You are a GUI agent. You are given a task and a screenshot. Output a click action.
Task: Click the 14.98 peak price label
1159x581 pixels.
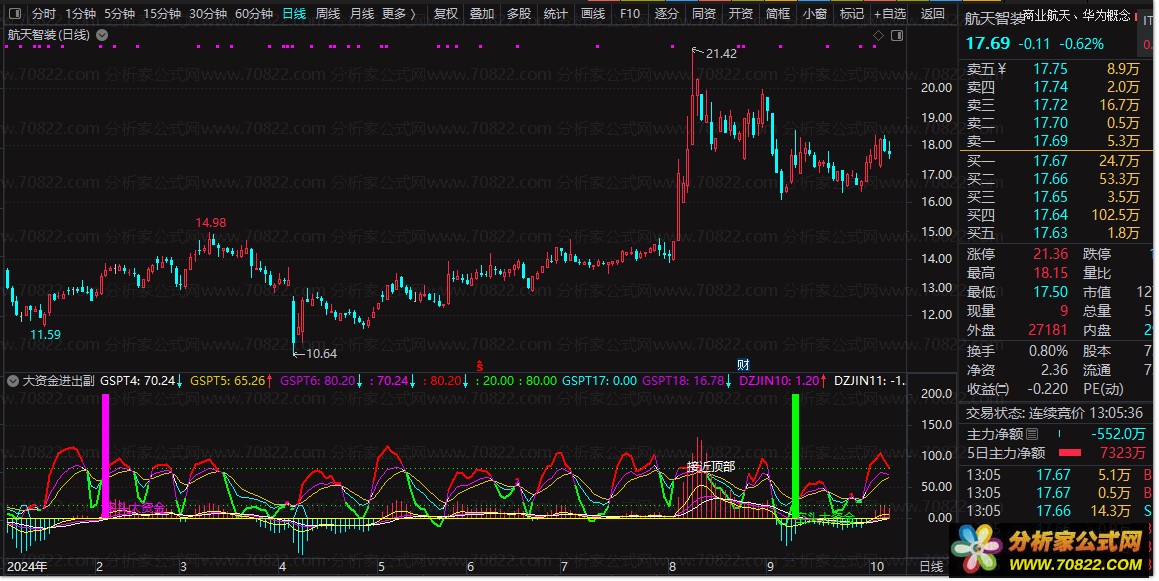click(211, 222)
